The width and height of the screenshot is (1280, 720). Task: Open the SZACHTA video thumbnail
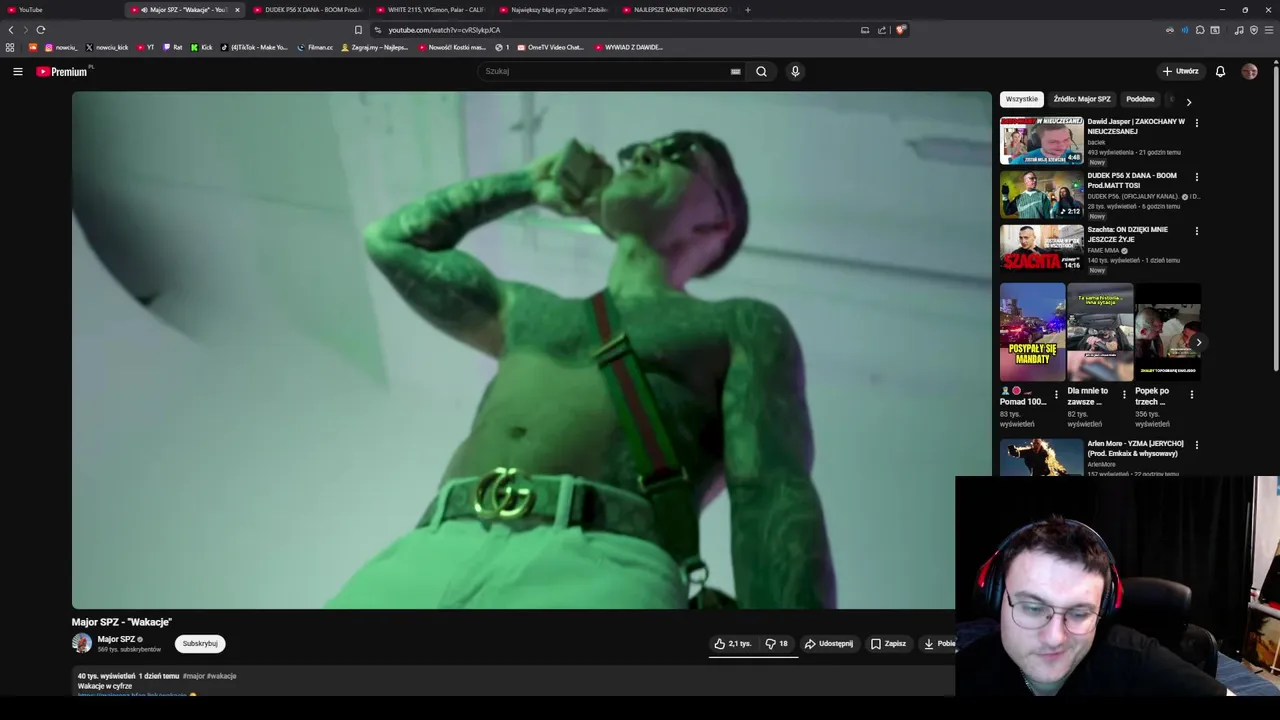tap(1041, 248)
